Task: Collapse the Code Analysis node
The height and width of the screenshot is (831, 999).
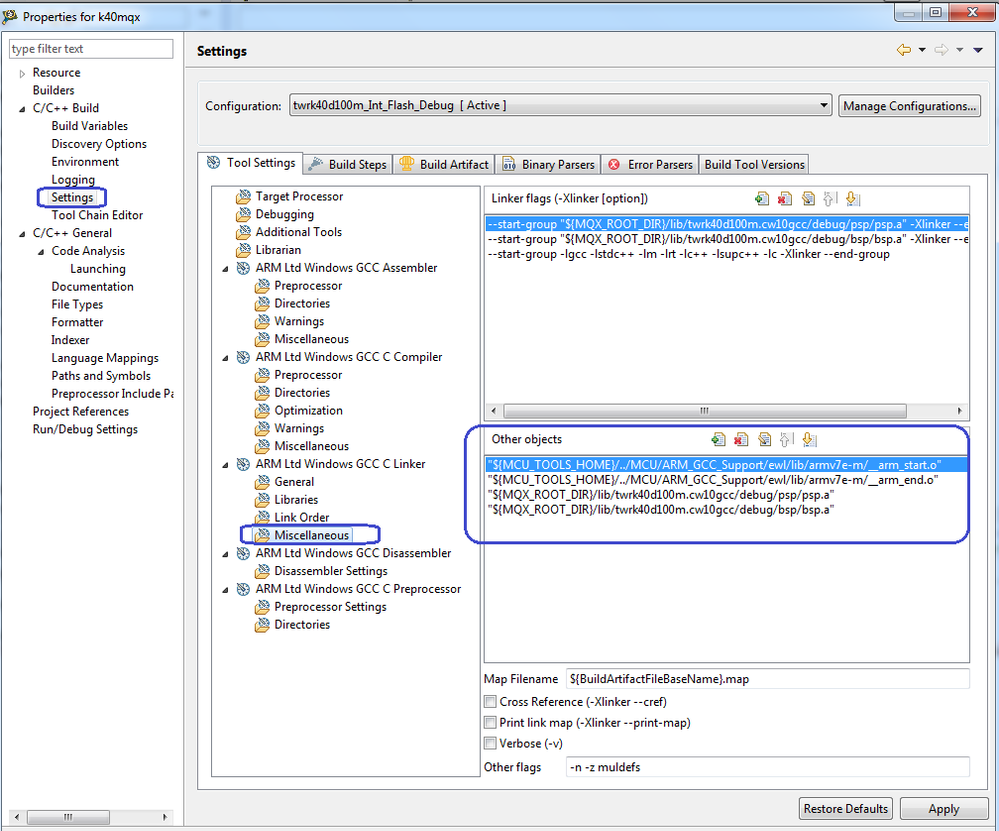Action: point(41,252)
